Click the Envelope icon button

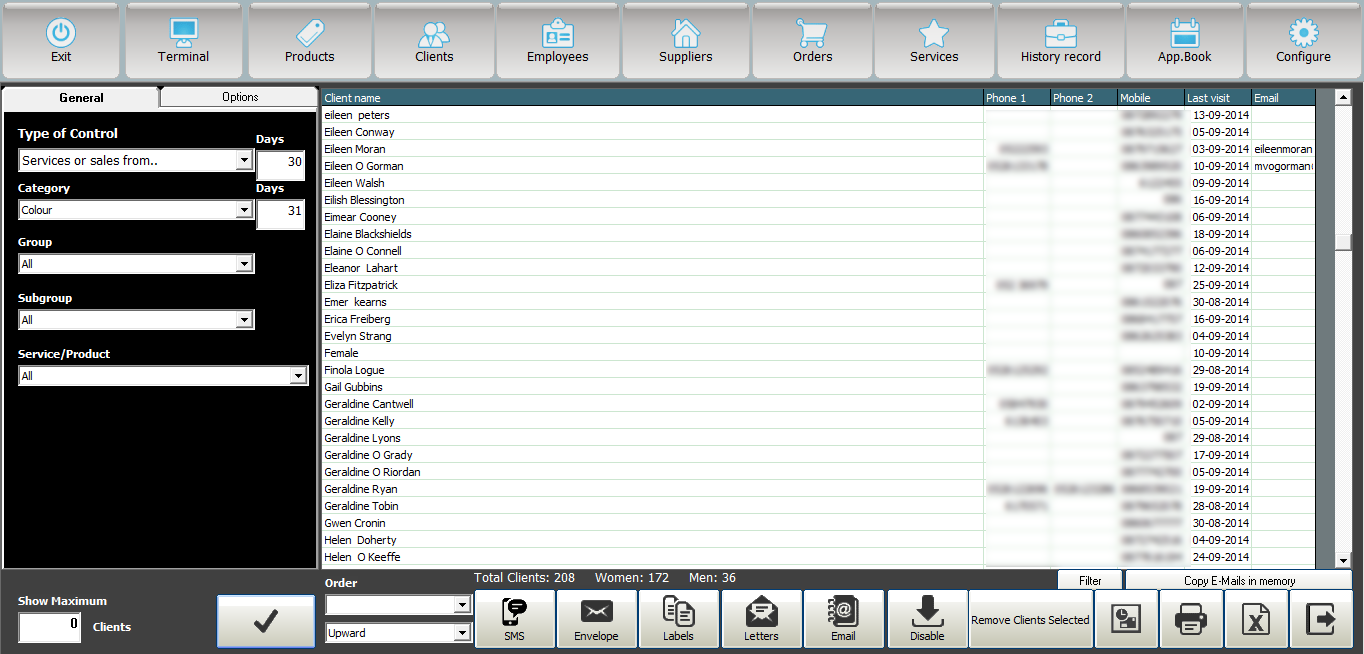coord(596,619)
